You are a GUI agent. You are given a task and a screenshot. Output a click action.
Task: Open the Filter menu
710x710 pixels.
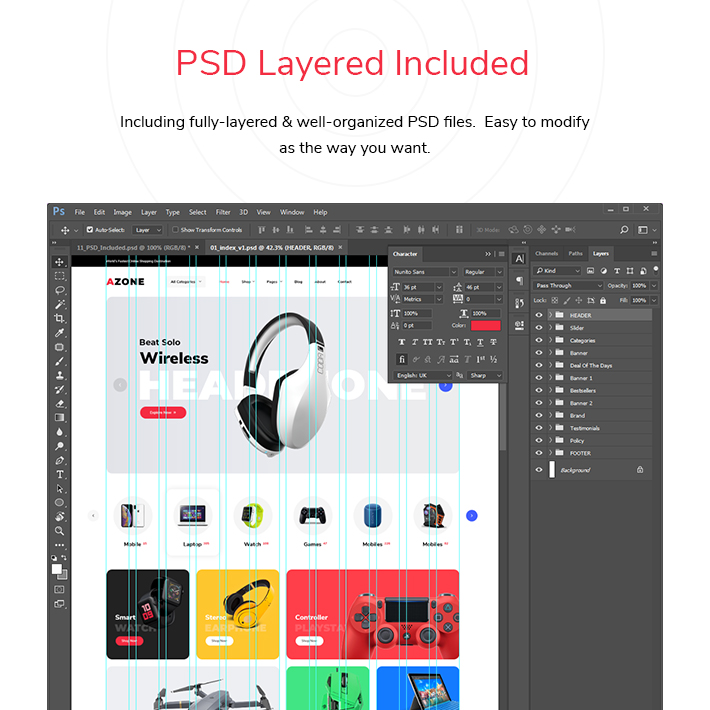pyautogui.click(x=223, y=212)
